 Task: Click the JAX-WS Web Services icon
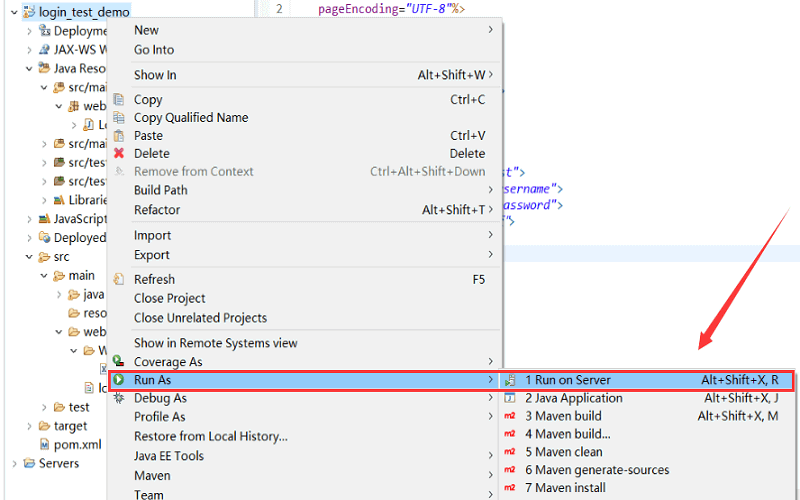(44, 49)
